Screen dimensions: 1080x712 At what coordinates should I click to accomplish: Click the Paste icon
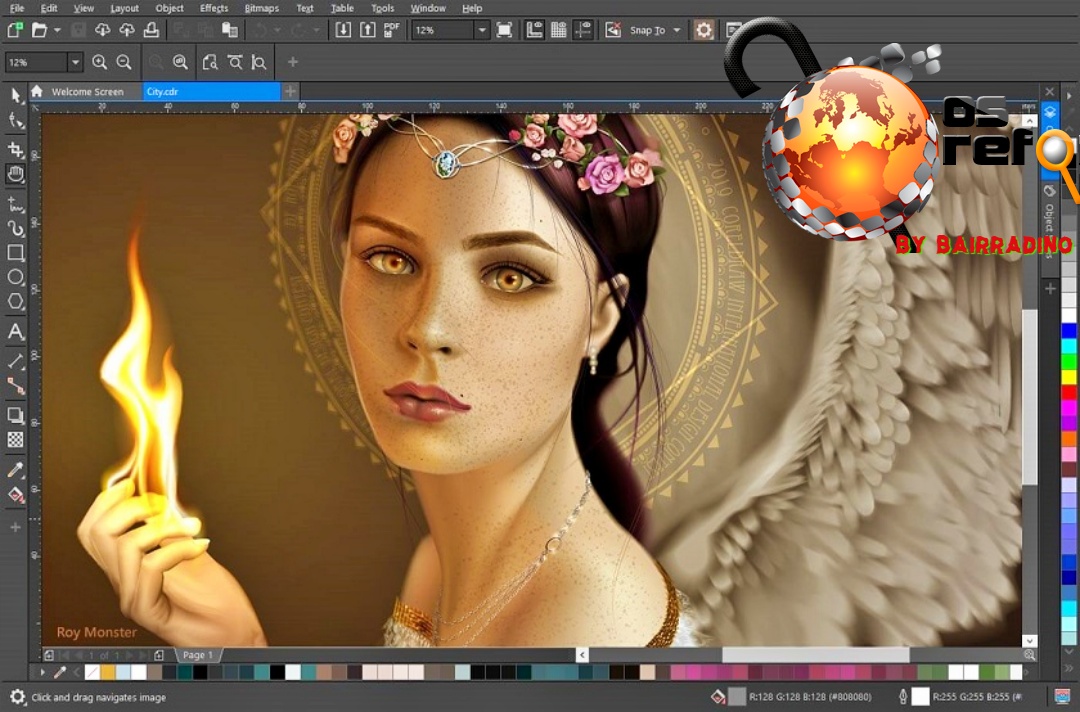[x=229, y=30]
